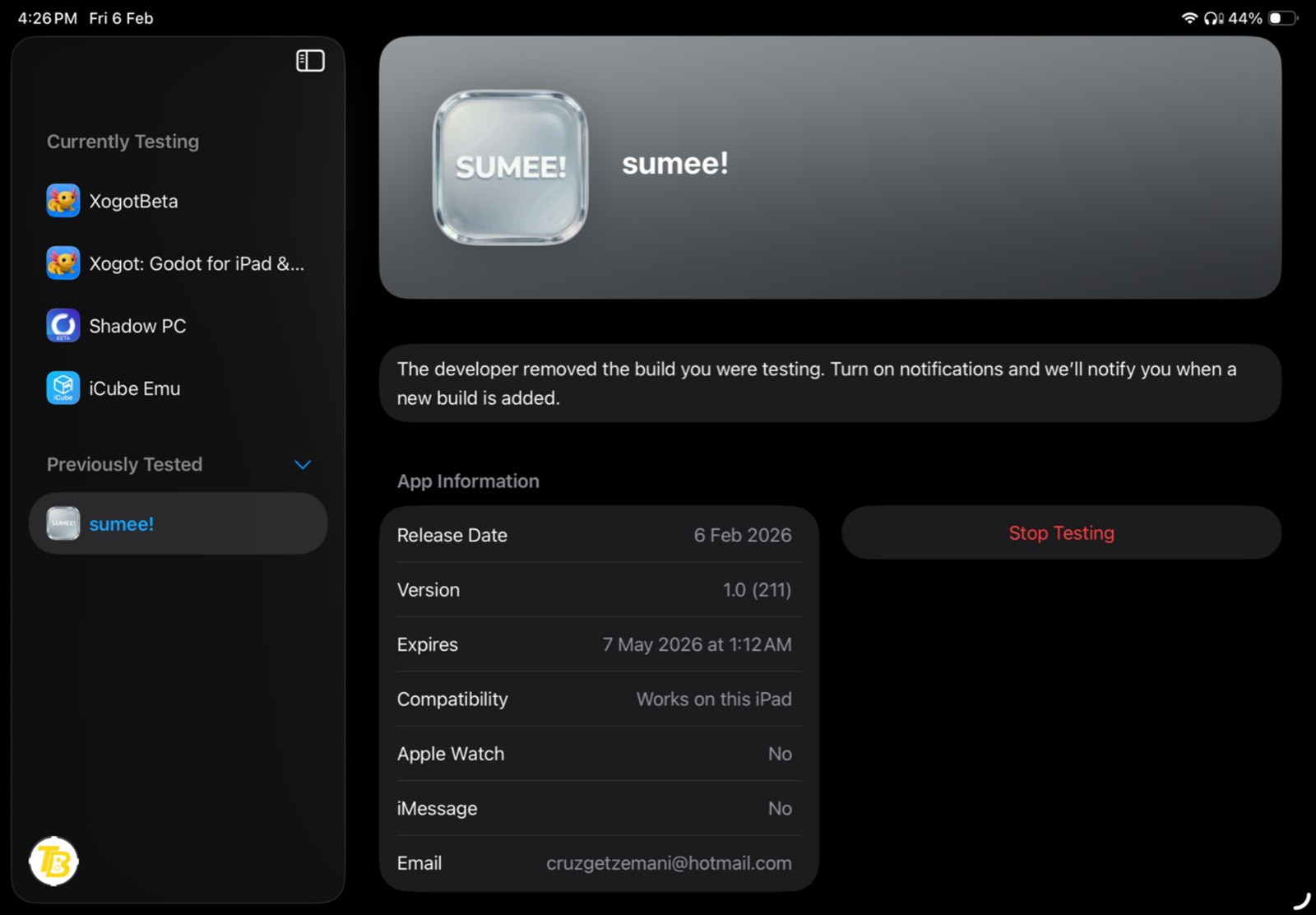Tap the cruzgetzemani@hotmail.com email link
Image resolution: width=1316 pixels, height=915 pixels.
point(669,863)
